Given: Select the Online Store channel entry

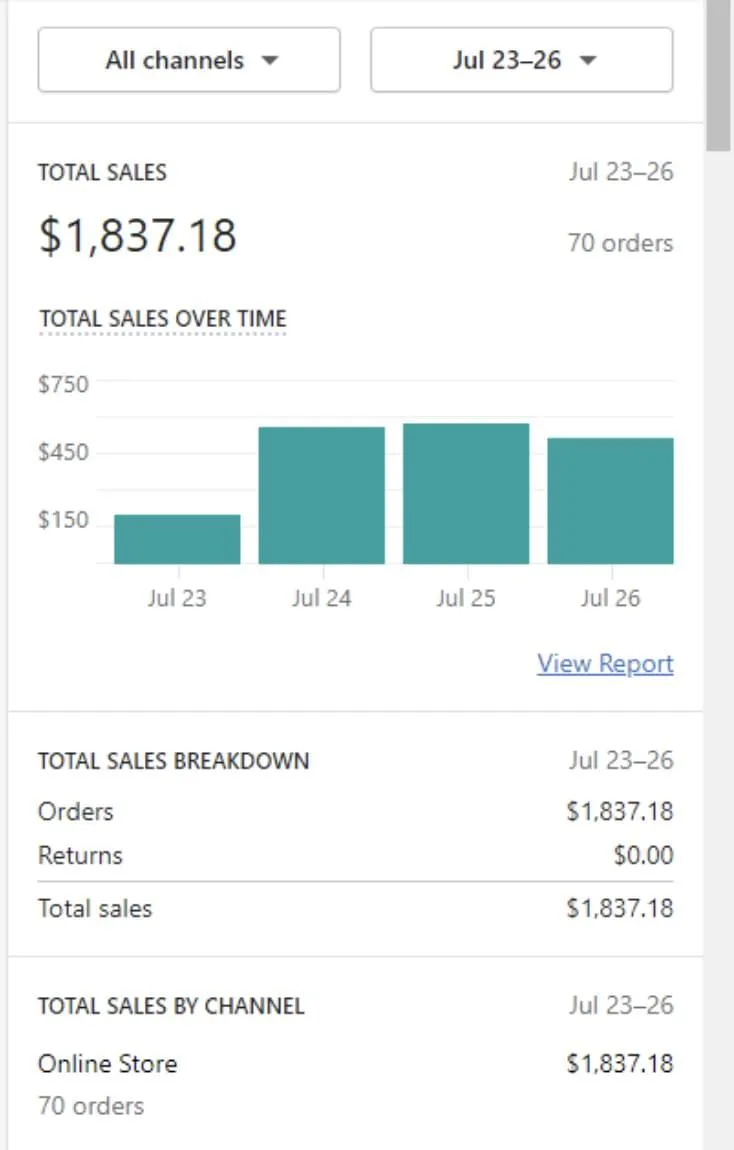Looking at the screenshot, I should 107,1063.
